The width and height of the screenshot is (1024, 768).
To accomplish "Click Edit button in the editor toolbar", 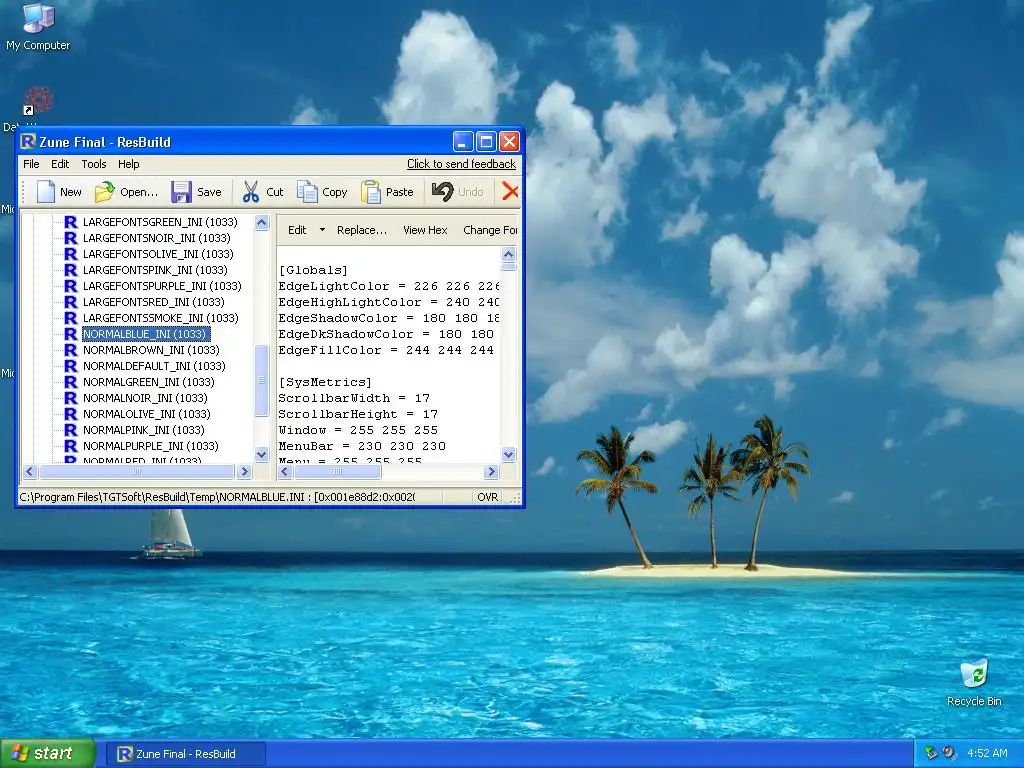I will [x=297, y=230].
